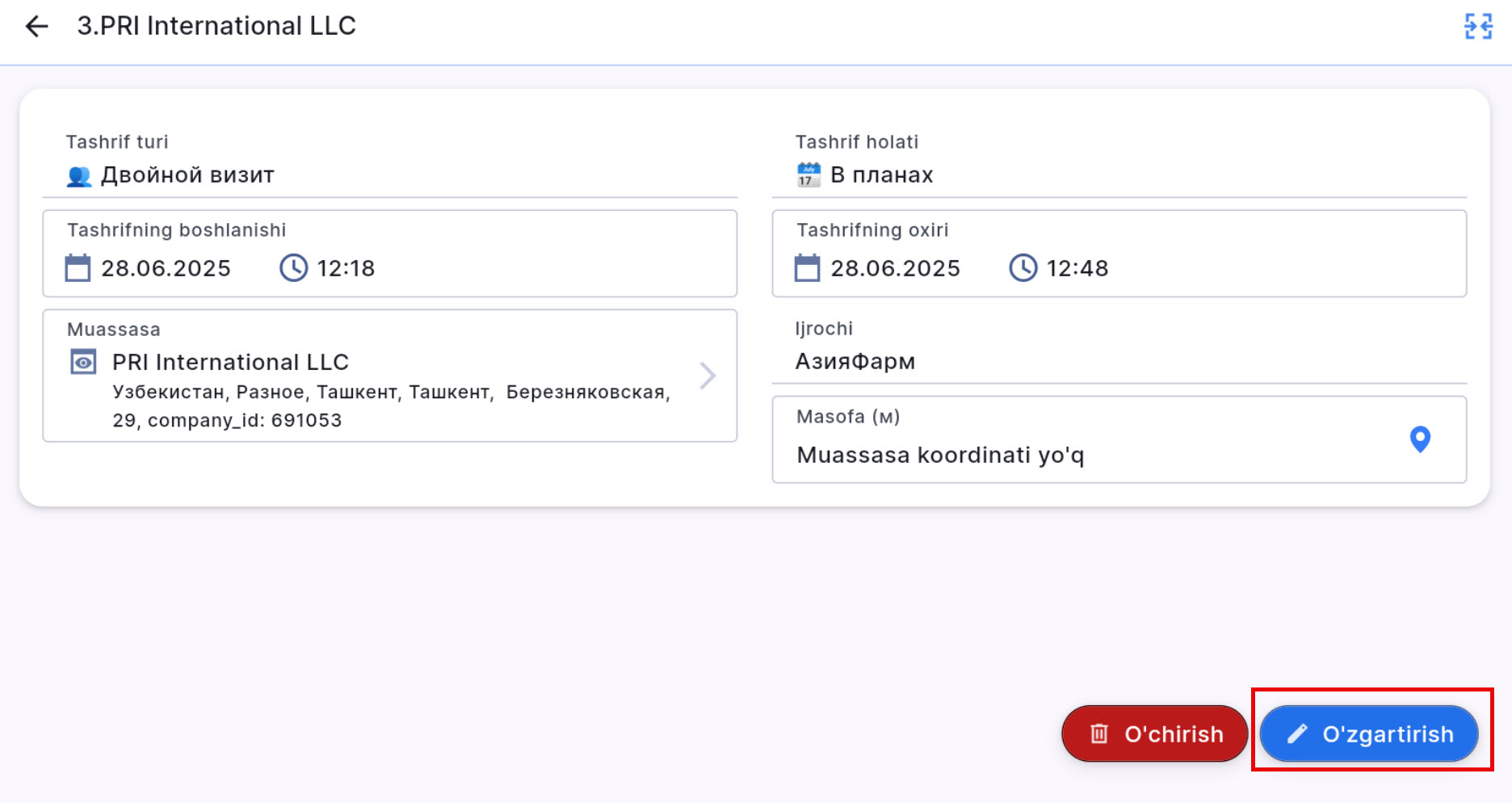Click the double visit people icon
Screen dimensions: 1512x803
[x=79, y=176]
